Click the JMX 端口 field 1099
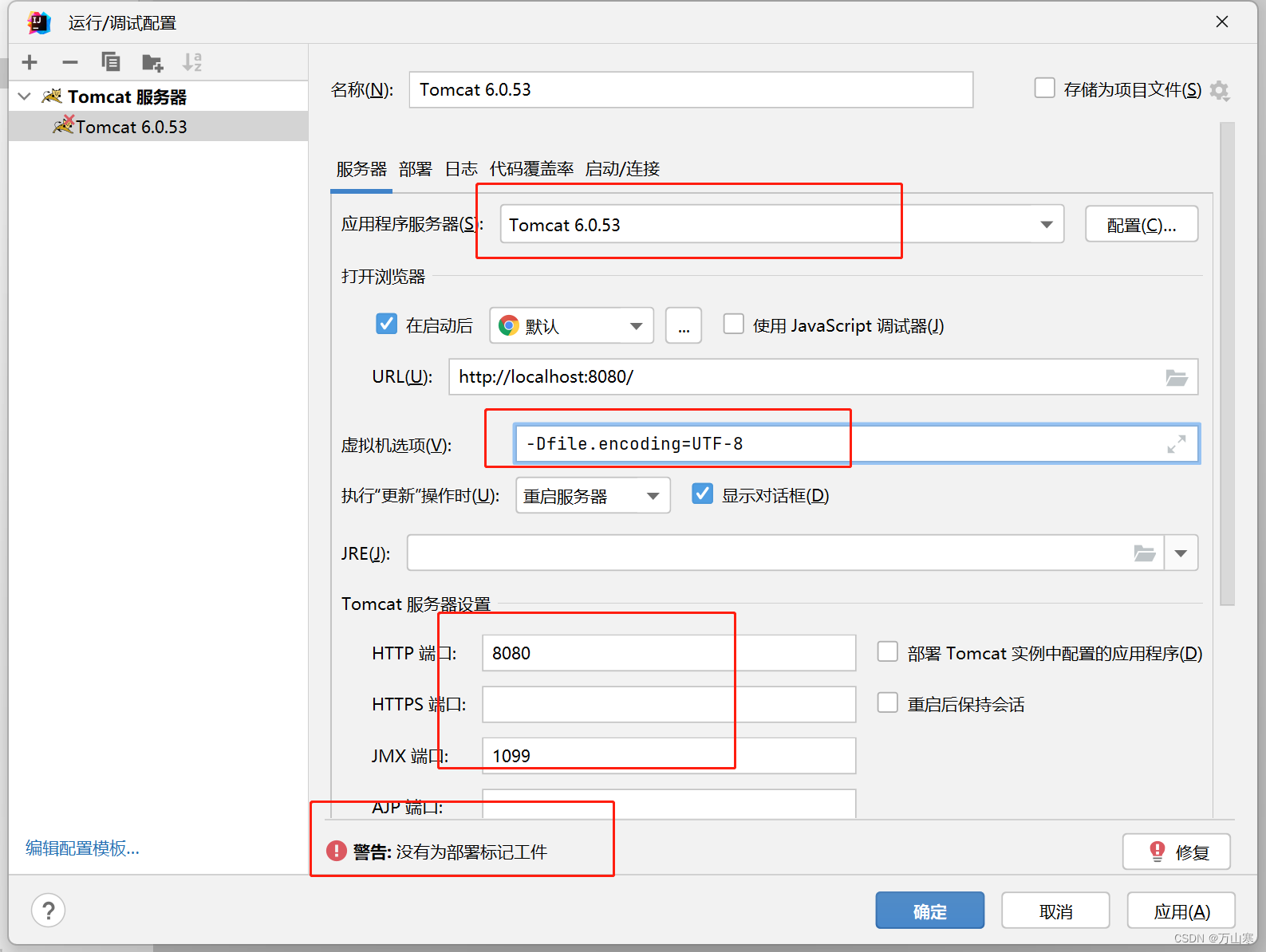The height and width of the screenshot is (952, 1266). (669, 755)
